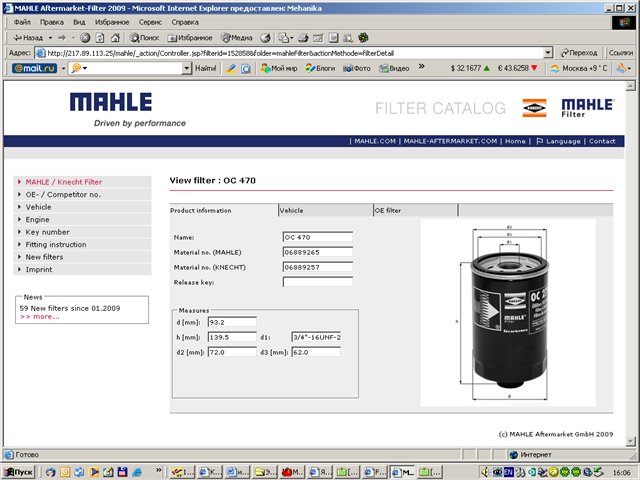Click the Пуск Start button
This screenshot has width=640, height=480.
click(x=19, y=472)
